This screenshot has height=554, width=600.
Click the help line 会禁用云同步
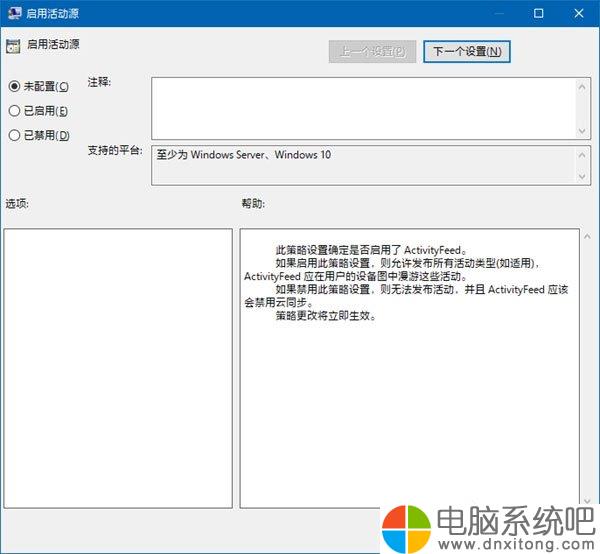279,302
